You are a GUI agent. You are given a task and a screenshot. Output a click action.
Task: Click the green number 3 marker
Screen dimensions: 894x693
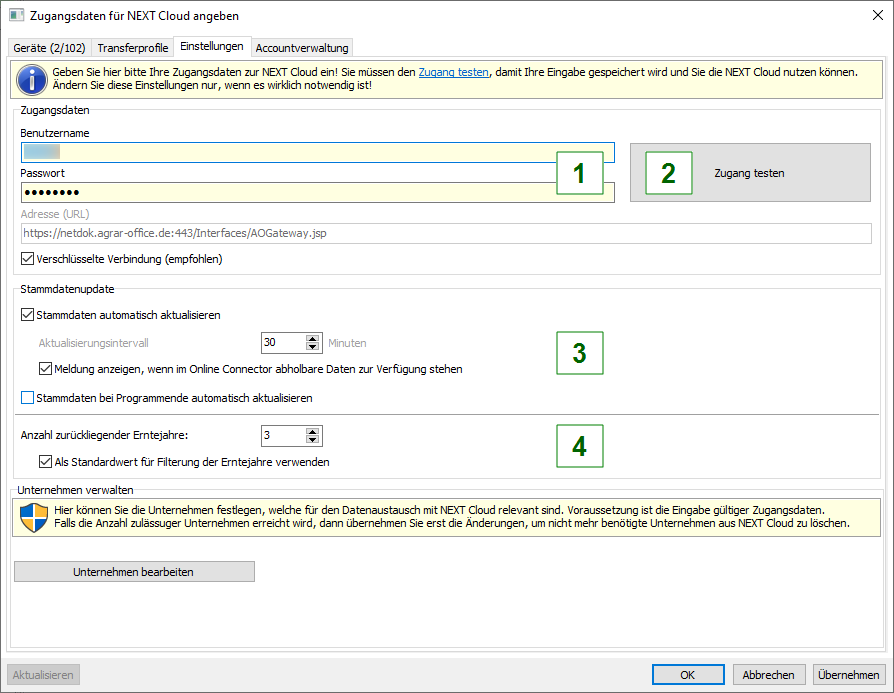click(x=579, y=352)
